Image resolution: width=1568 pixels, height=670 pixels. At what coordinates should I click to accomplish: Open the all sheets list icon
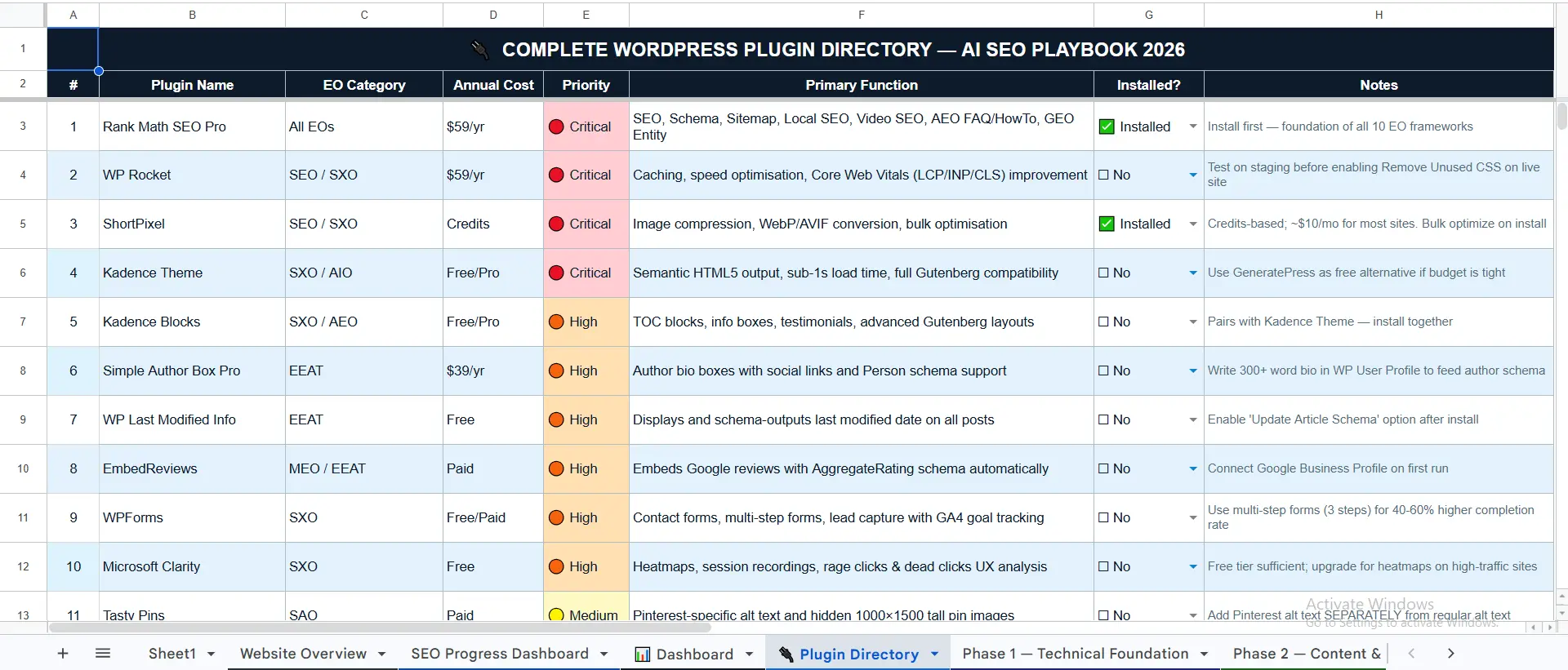pyautogui.click(x=103, y=653)
